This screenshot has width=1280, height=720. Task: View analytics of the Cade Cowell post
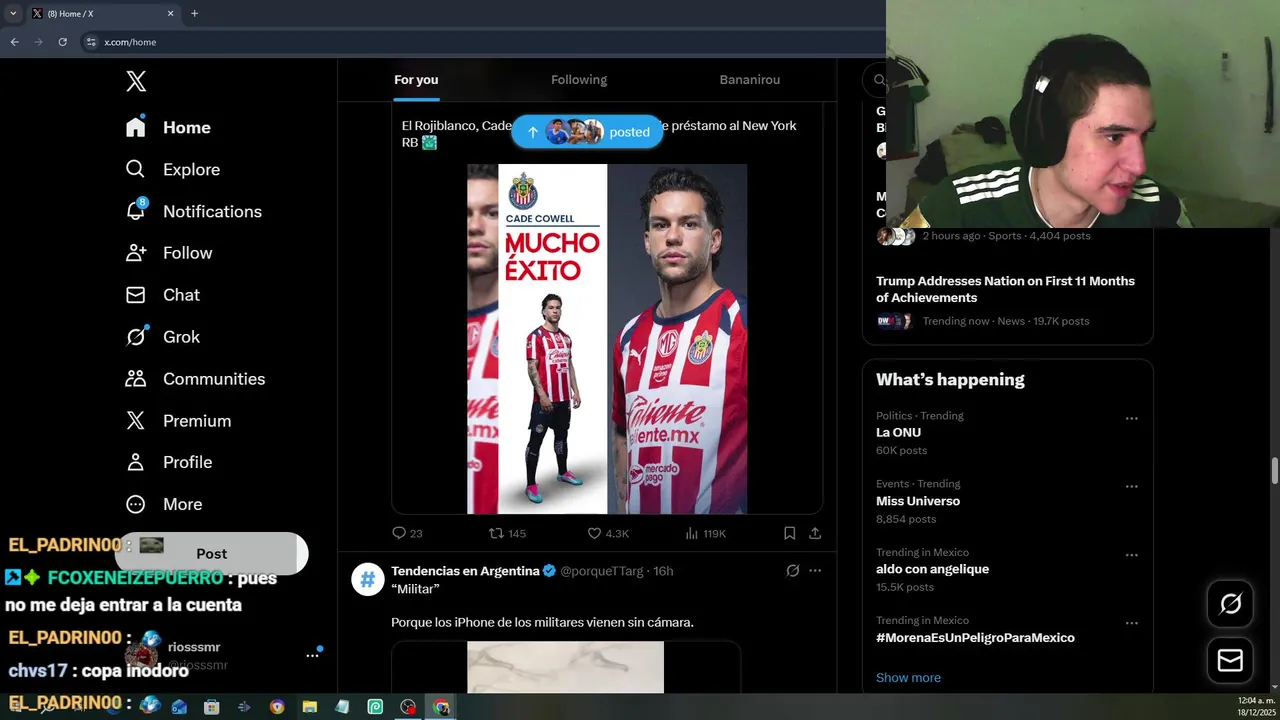click(706, 533)
